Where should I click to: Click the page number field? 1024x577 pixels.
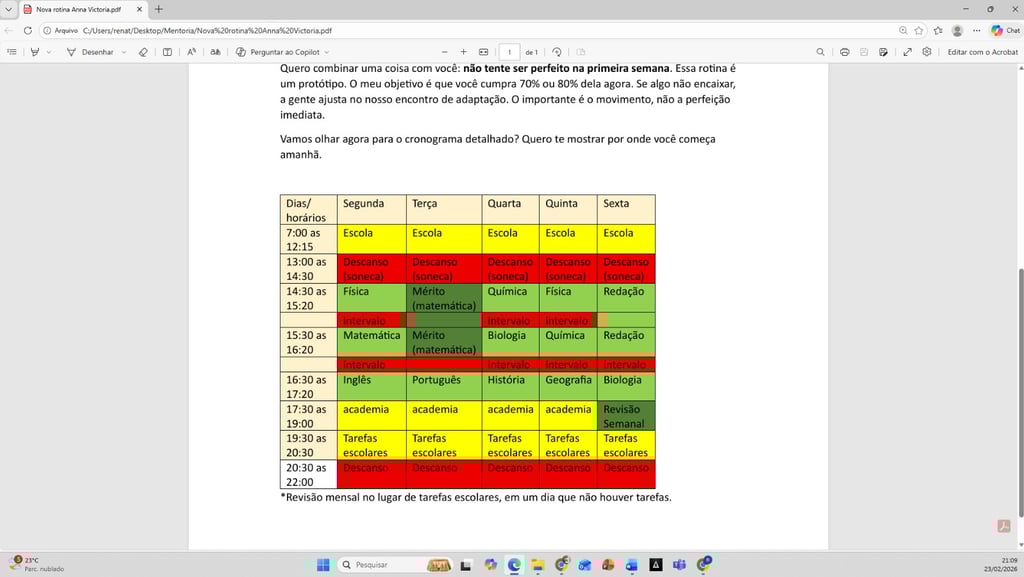tap(509, 52)
